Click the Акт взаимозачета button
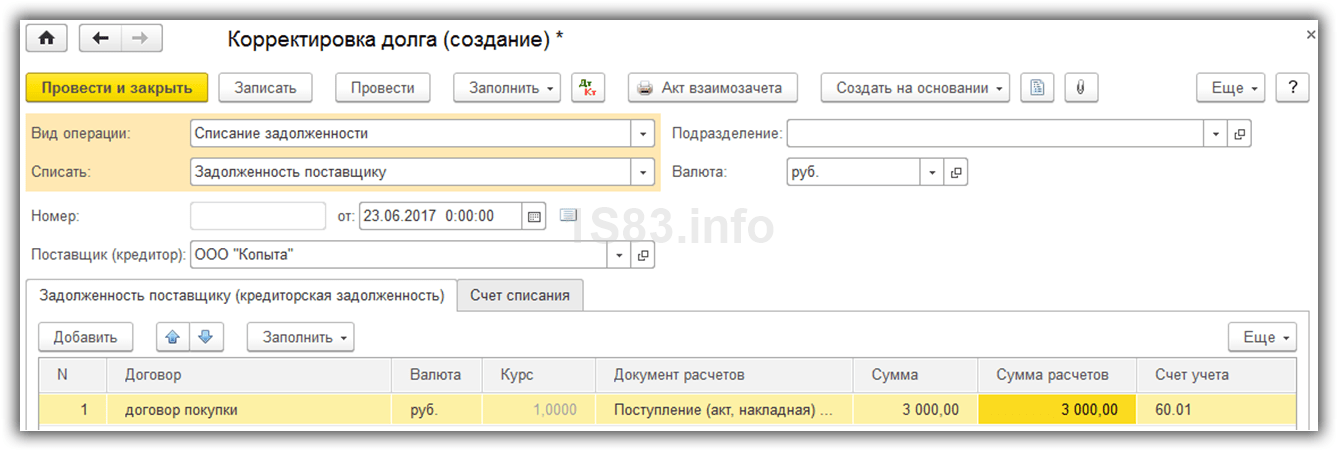This screenshot has width=1338, height=451. pos(712,88)
